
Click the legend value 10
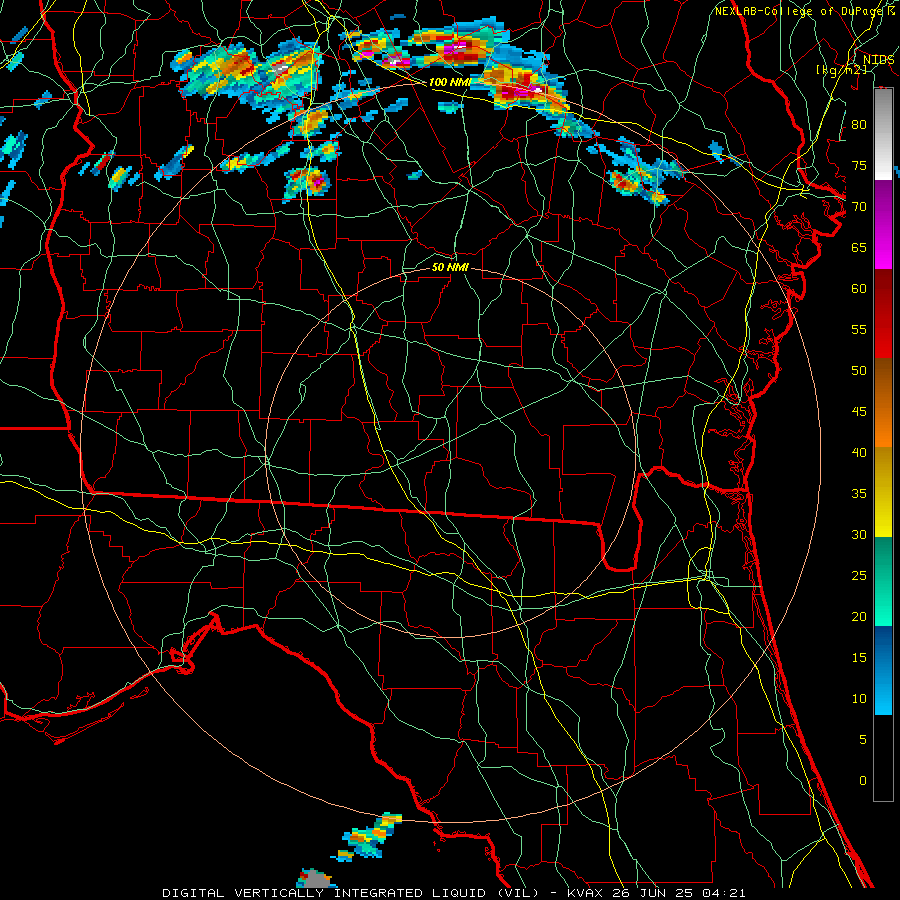coord(859,699)
